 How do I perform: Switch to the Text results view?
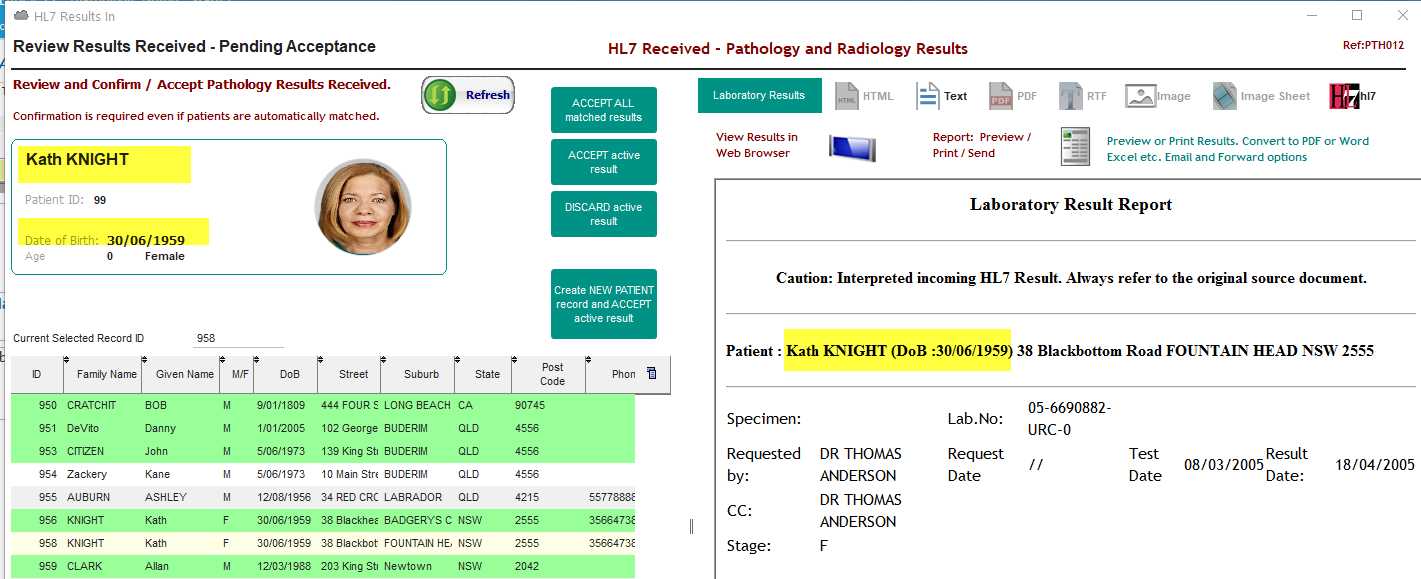(942, 96)
